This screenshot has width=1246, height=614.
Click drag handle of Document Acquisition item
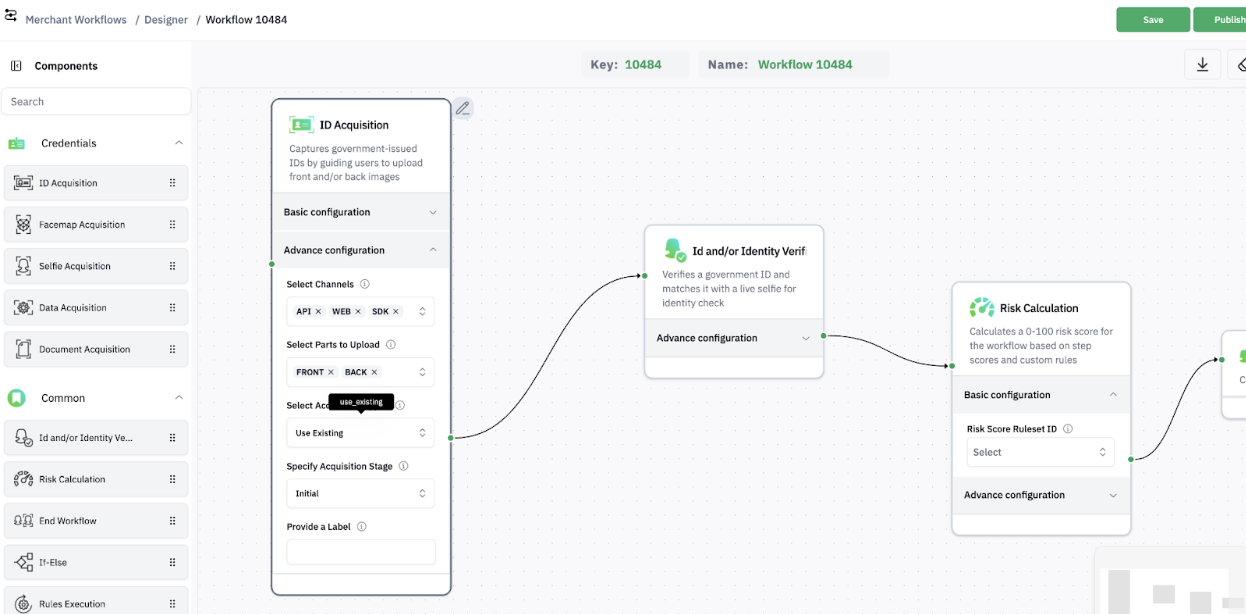coord(172,350)
